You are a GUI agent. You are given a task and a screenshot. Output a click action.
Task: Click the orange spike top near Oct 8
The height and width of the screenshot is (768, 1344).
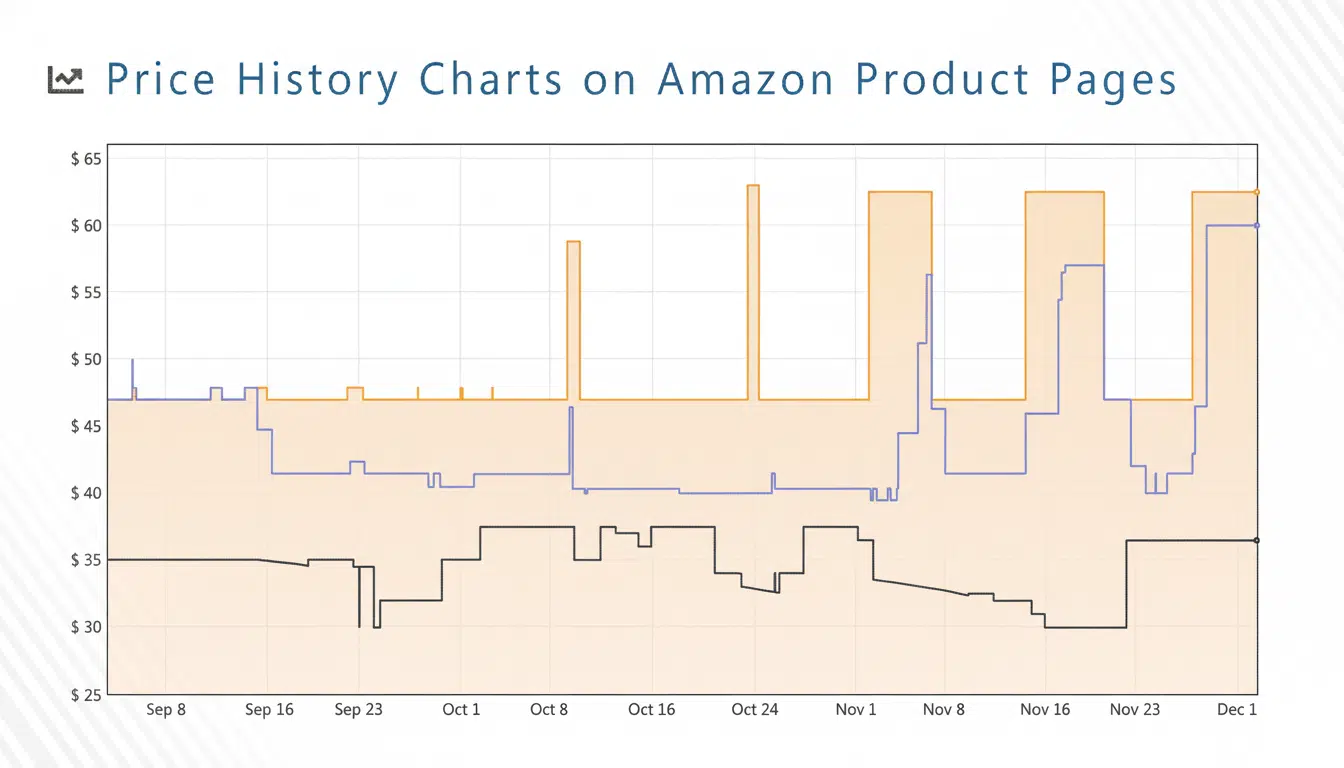573,243
